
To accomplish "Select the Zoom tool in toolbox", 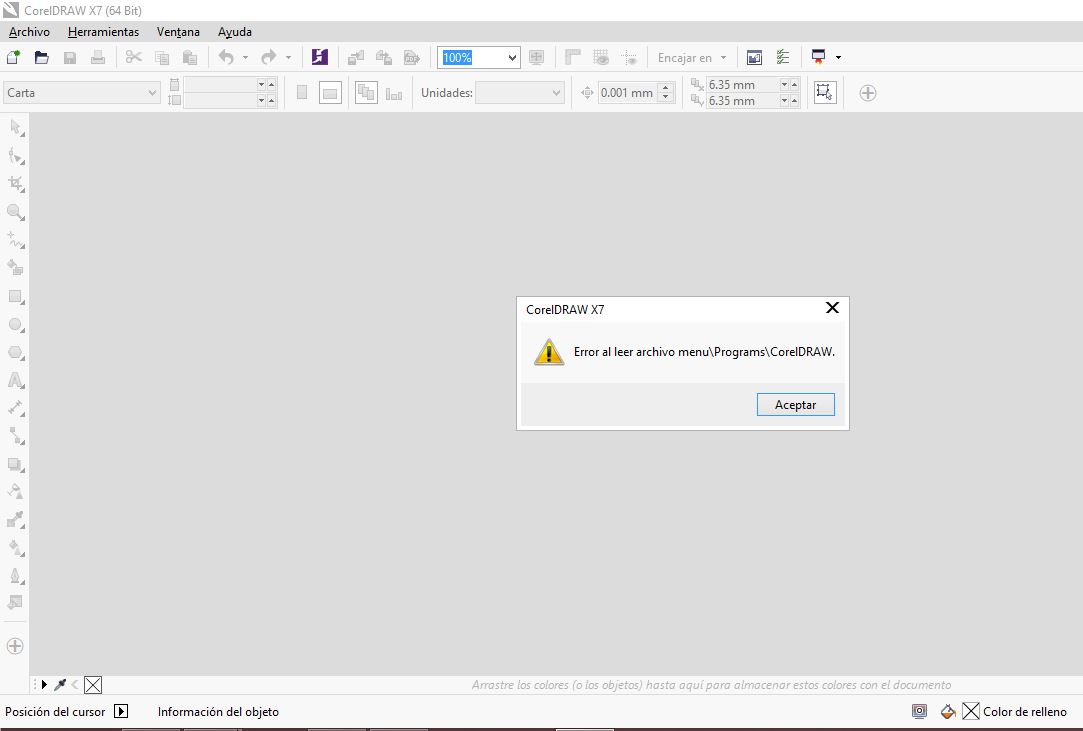I will 16,211.
